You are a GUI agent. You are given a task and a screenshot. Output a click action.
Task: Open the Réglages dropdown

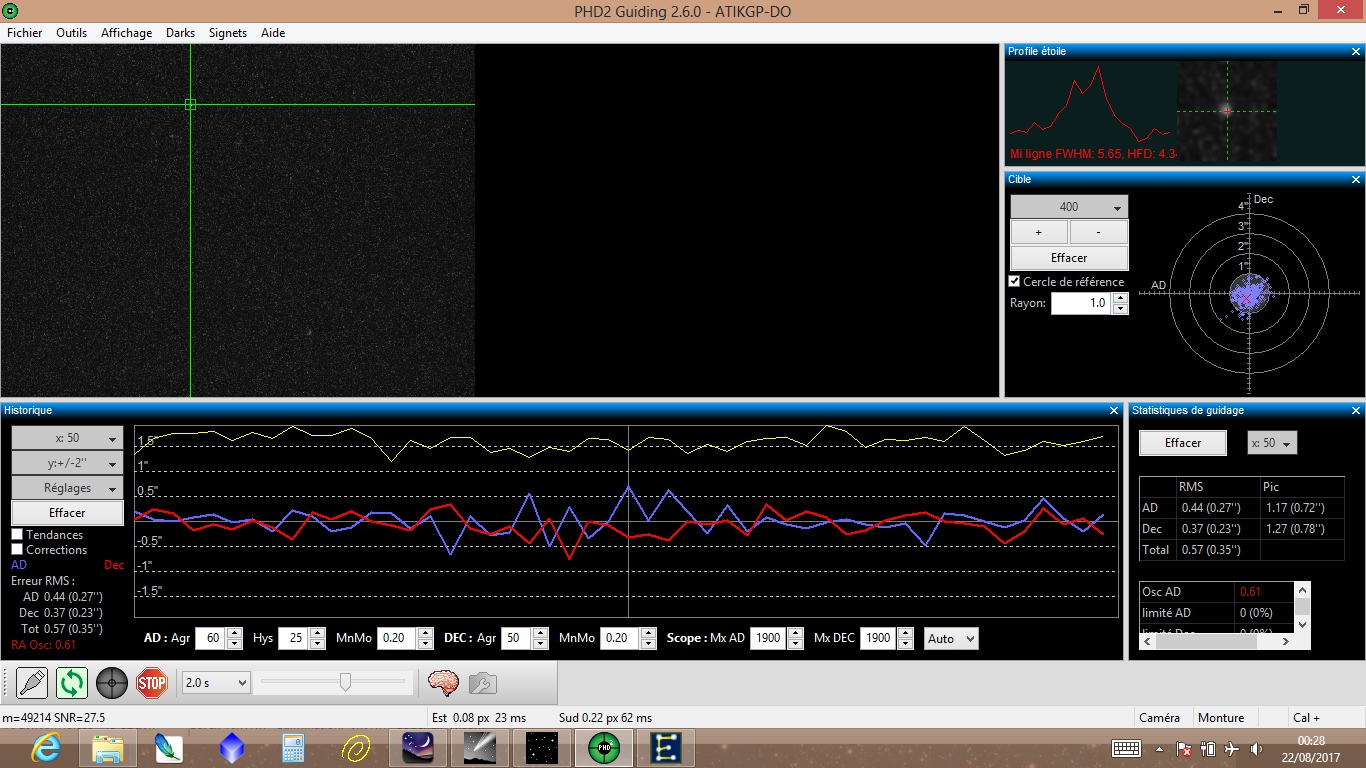(x=67, y=488)
